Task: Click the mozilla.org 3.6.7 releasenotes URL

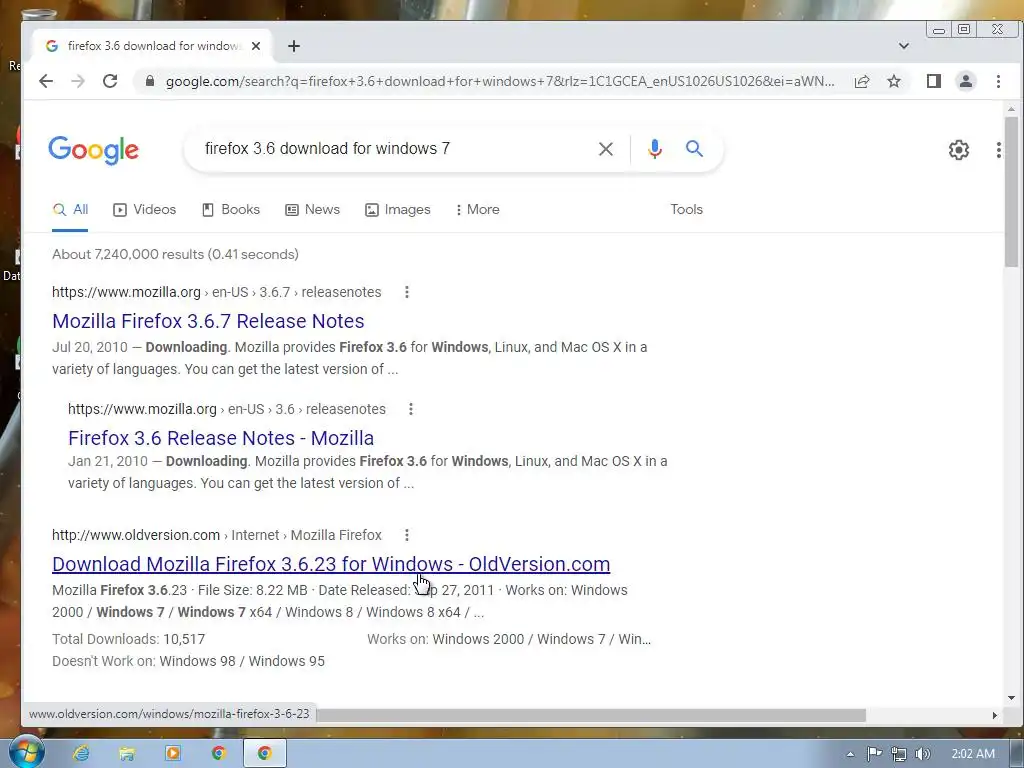Action: (x=217, y=292)
